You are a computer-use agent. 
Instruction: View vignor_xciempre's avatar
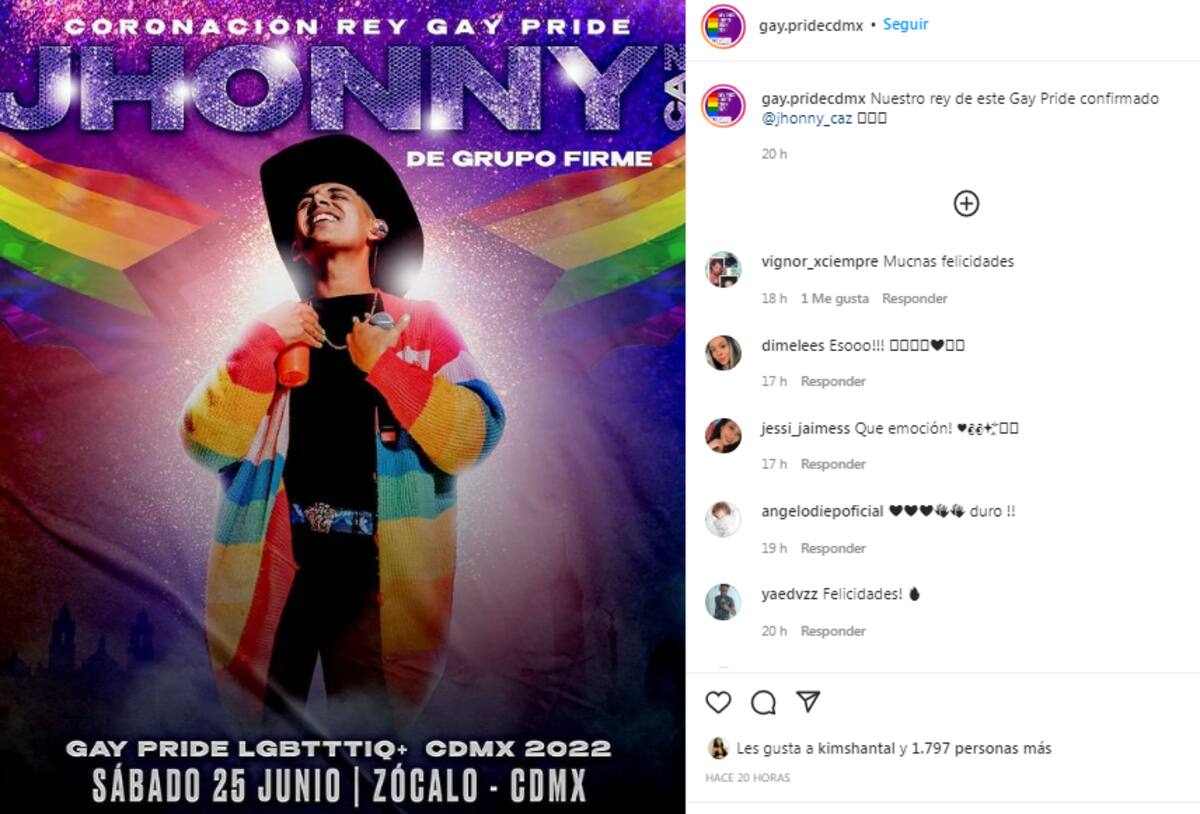723,269
